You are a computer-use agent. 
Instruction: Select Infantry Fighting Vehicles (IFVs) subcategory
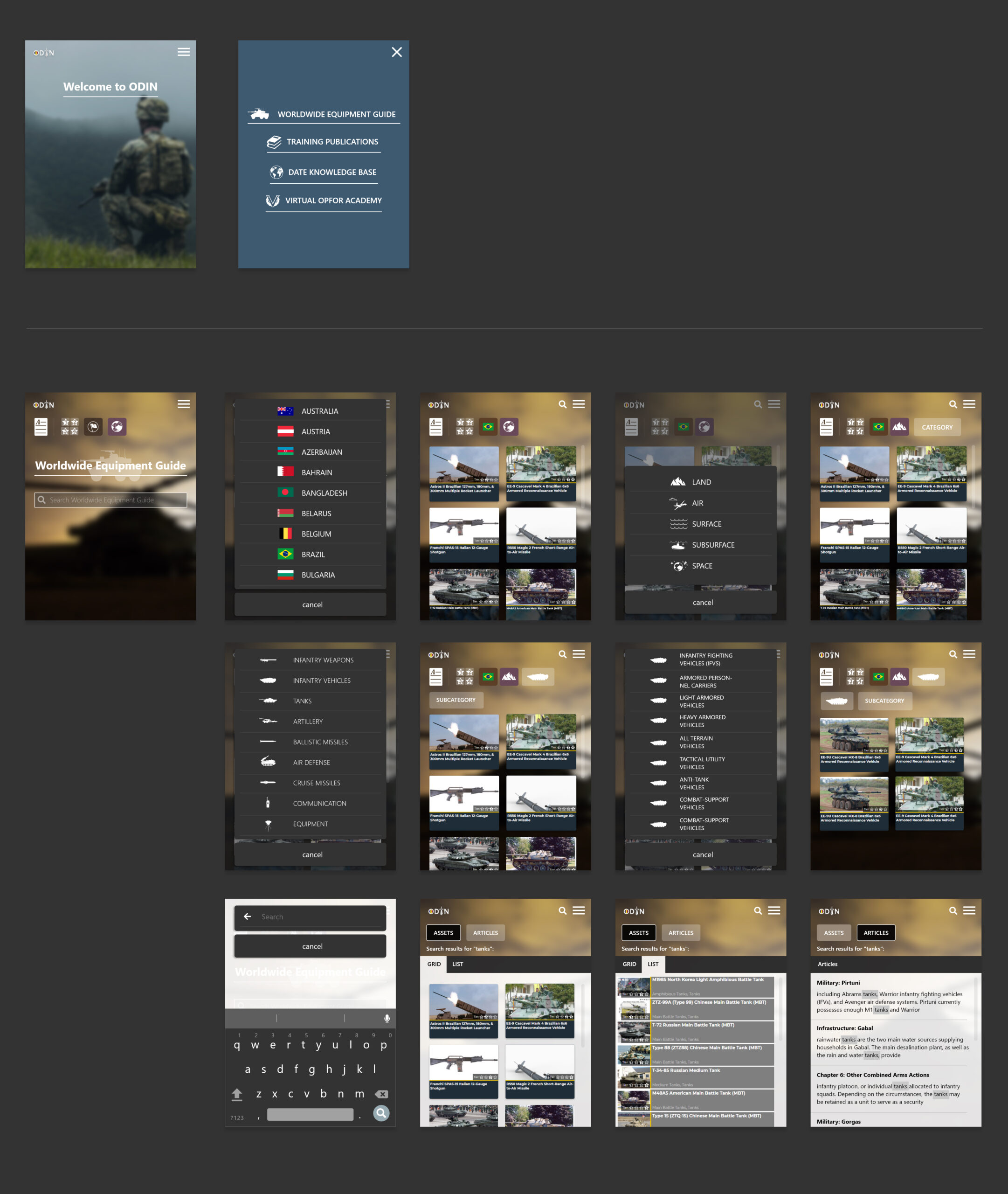click(x=701, y=659)
